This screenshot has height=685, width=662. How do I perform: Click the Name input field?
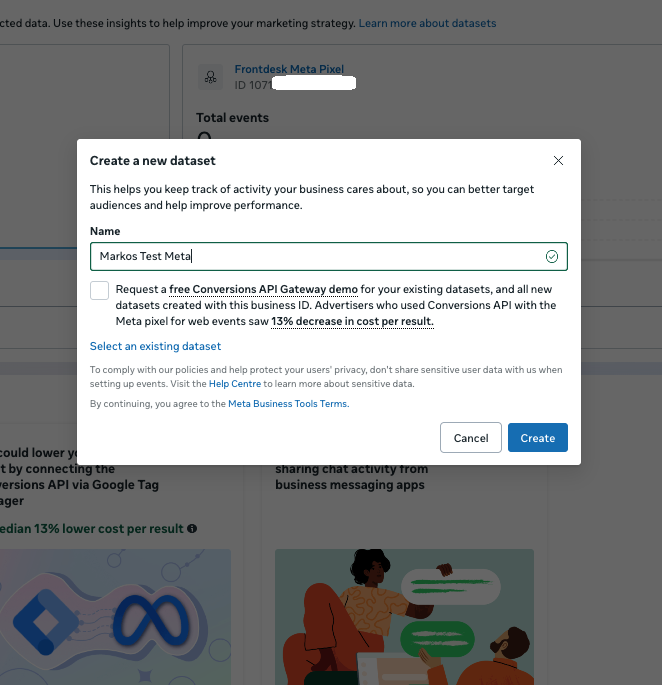[x=329, y=256]
